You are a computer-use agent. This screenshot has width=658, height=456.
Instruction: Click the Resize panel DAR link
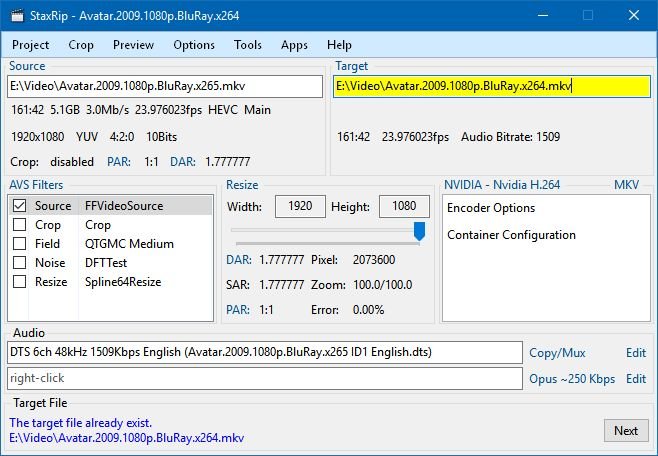pos(239,260)
